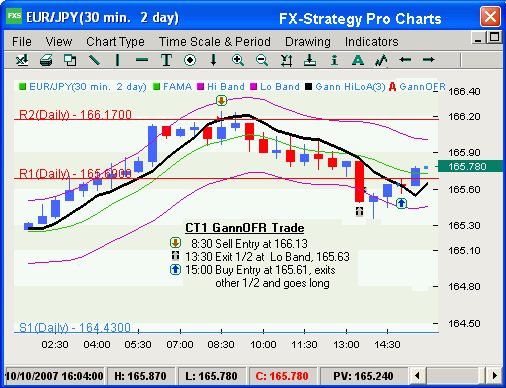
Task: Click the zoom in magnifier icon
Action: pyautogui.click(x=238, y=60)
